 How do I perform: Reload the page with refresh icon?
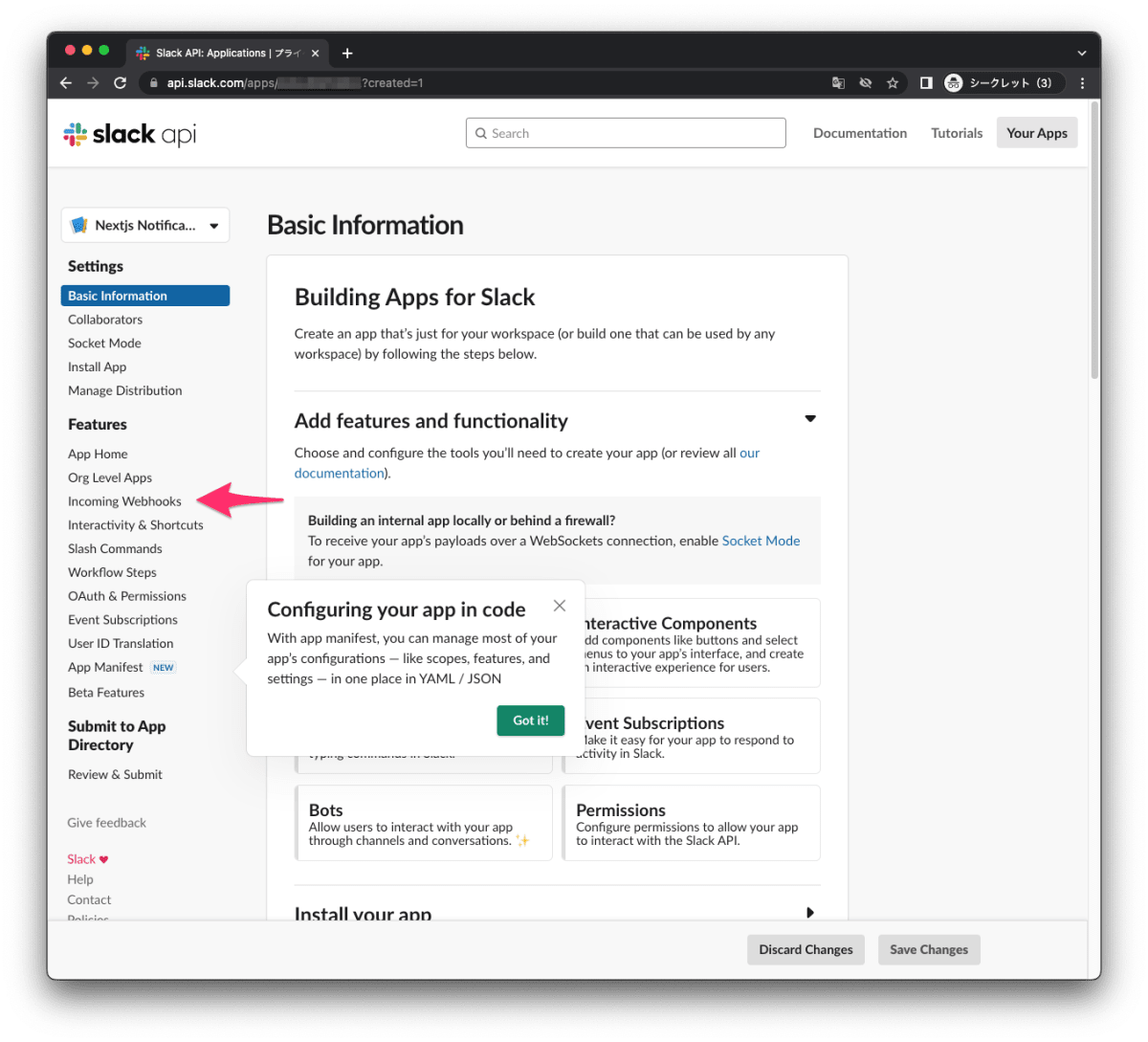[120, 83]
